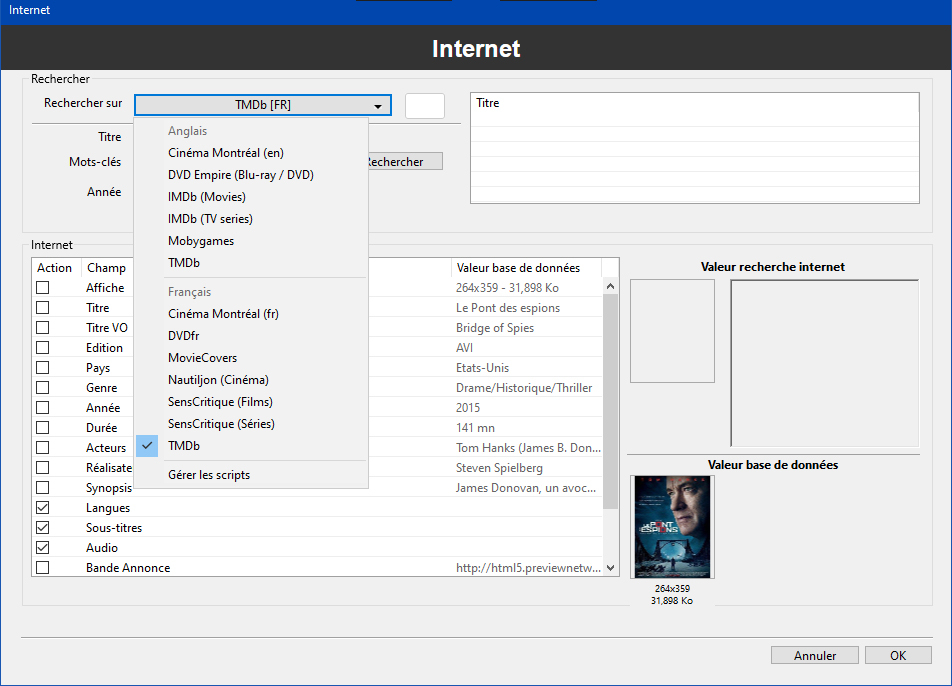Uncheck the Sous-titres checkbox
Screen dimensions: 952x686
pos(43,528)
